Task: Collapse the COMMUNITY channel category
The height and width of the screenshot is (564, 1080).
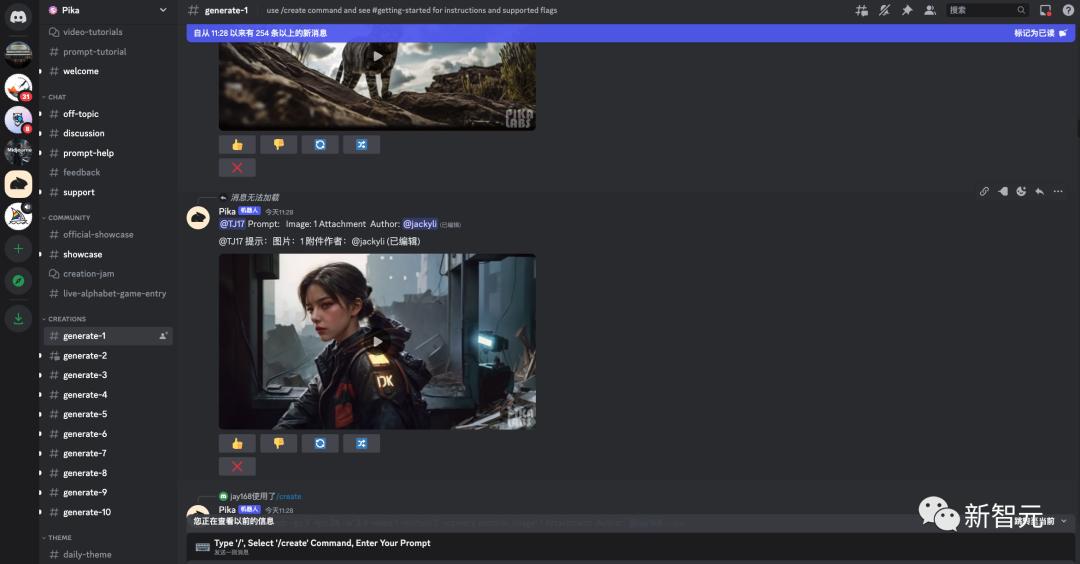Action: point(66,218)
